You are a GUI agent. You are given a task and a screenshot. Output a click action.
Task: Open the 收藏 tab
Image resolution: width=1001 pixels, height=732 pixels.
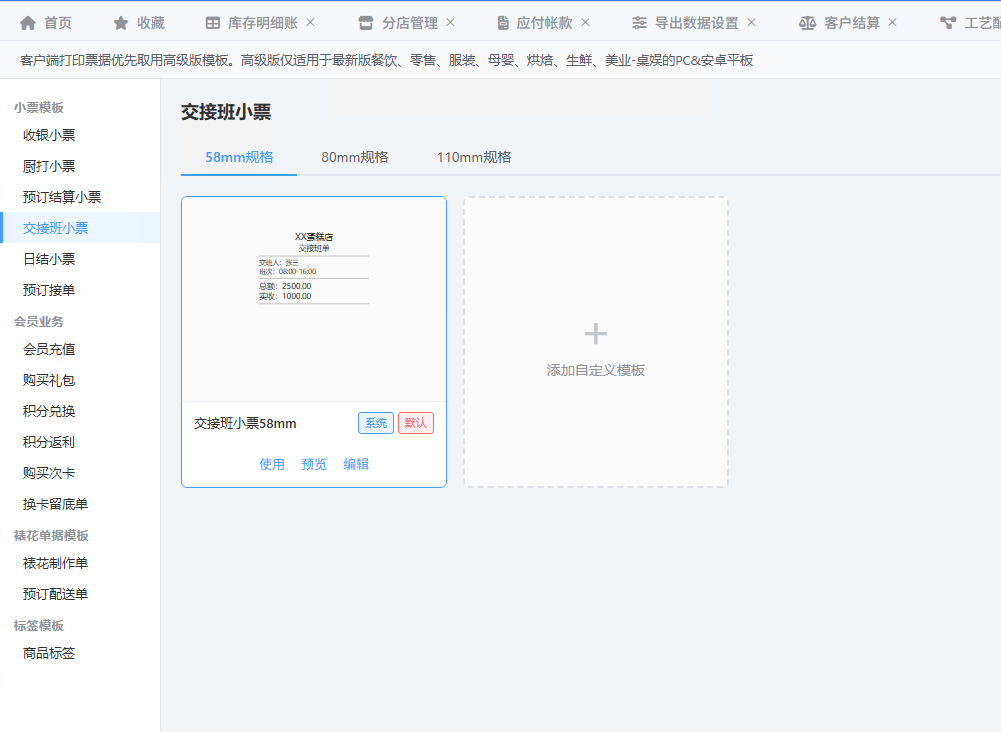(139, 23)
